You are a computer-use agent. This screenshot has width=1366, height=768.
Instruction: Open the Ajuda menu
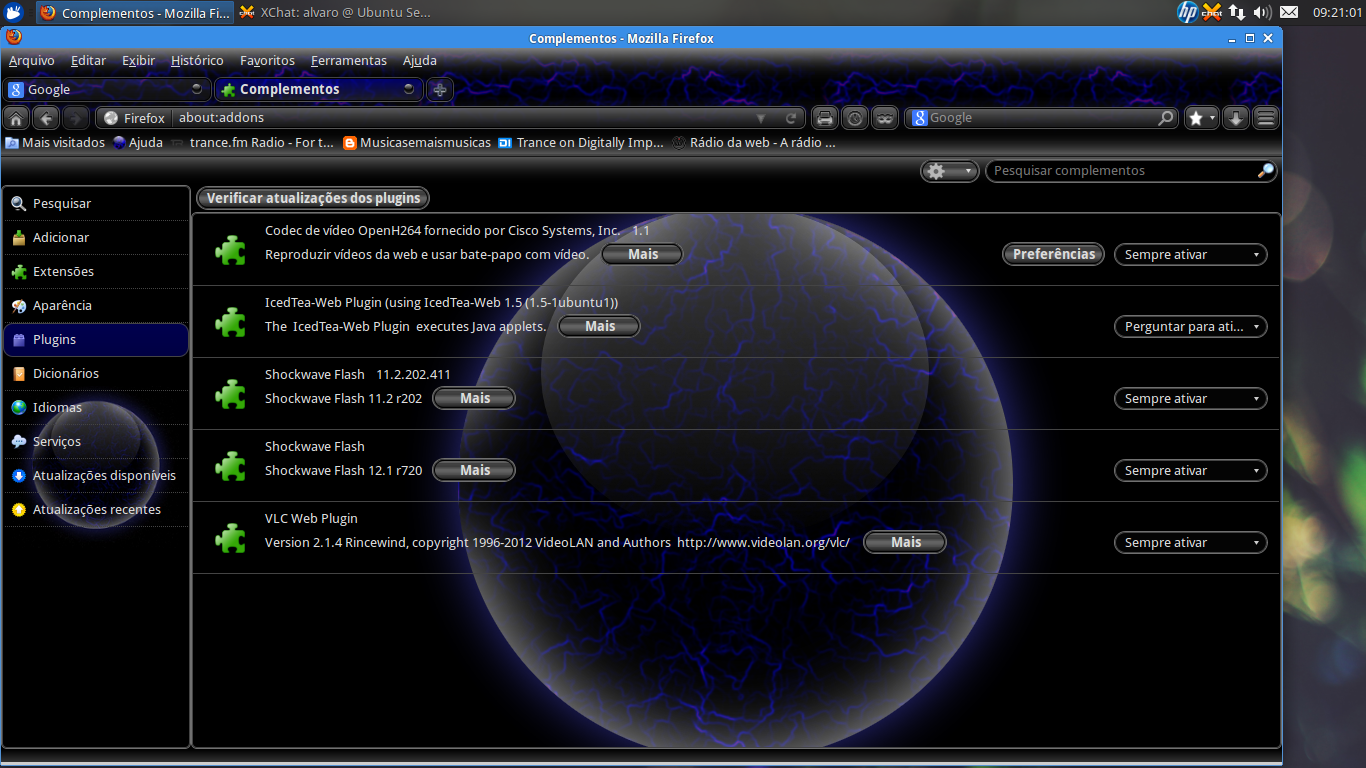(419, 60)
